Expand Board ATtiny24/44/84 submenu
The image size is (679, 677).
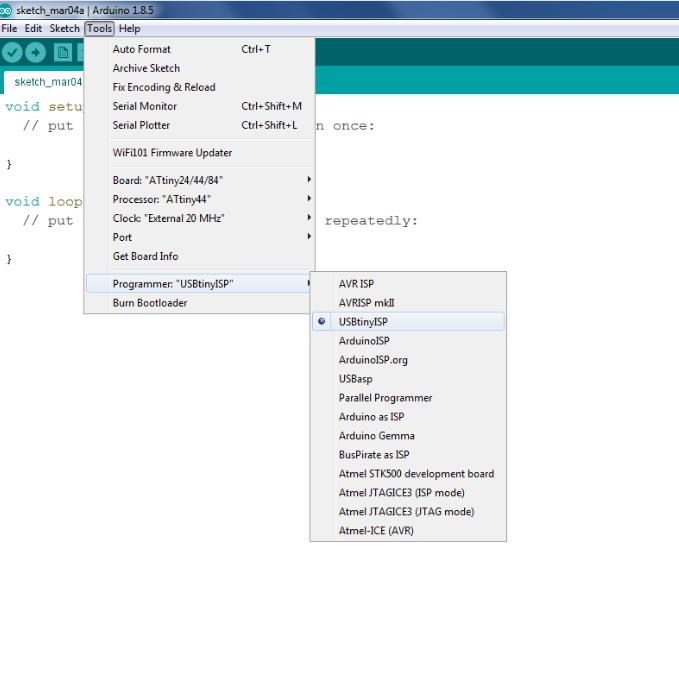pos(200,180)
